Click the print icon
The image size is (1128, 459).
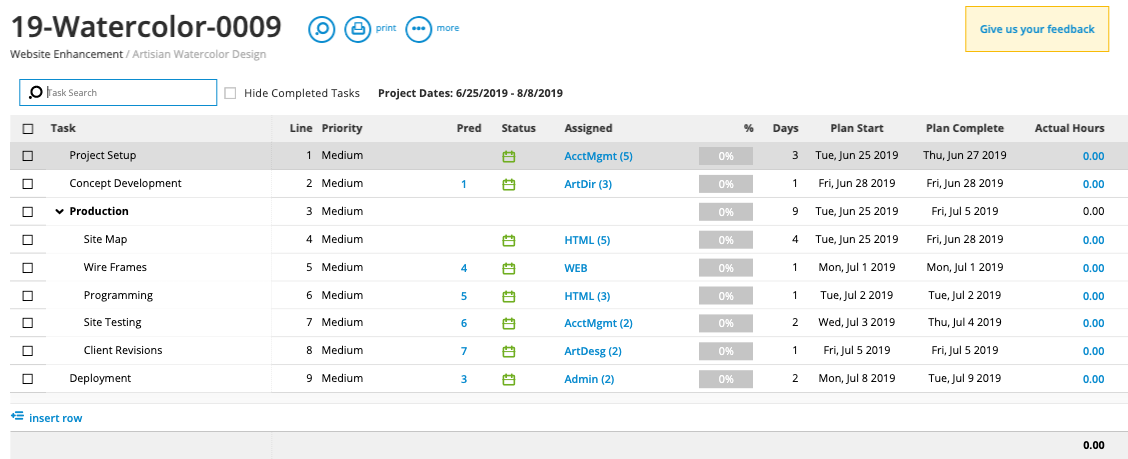tap(358, 29)
